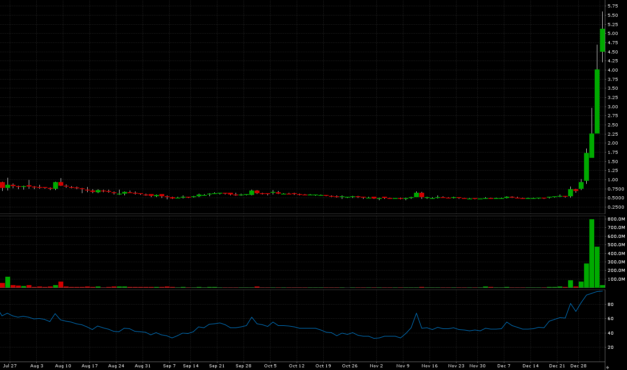
Task: Click the 'Dec 21' date label
Action: [x=557, y=366]
